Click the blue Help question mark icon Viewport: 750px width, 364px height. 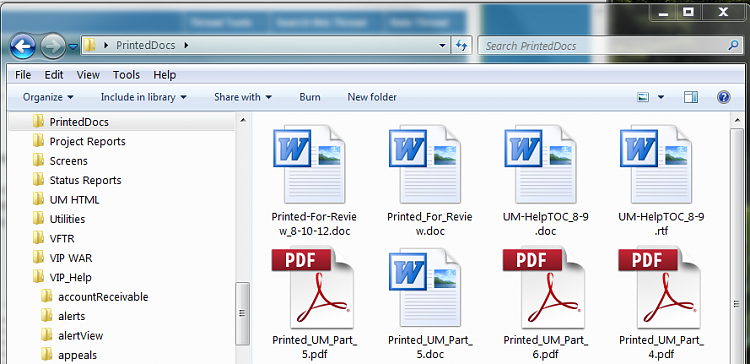coord(724,97)
